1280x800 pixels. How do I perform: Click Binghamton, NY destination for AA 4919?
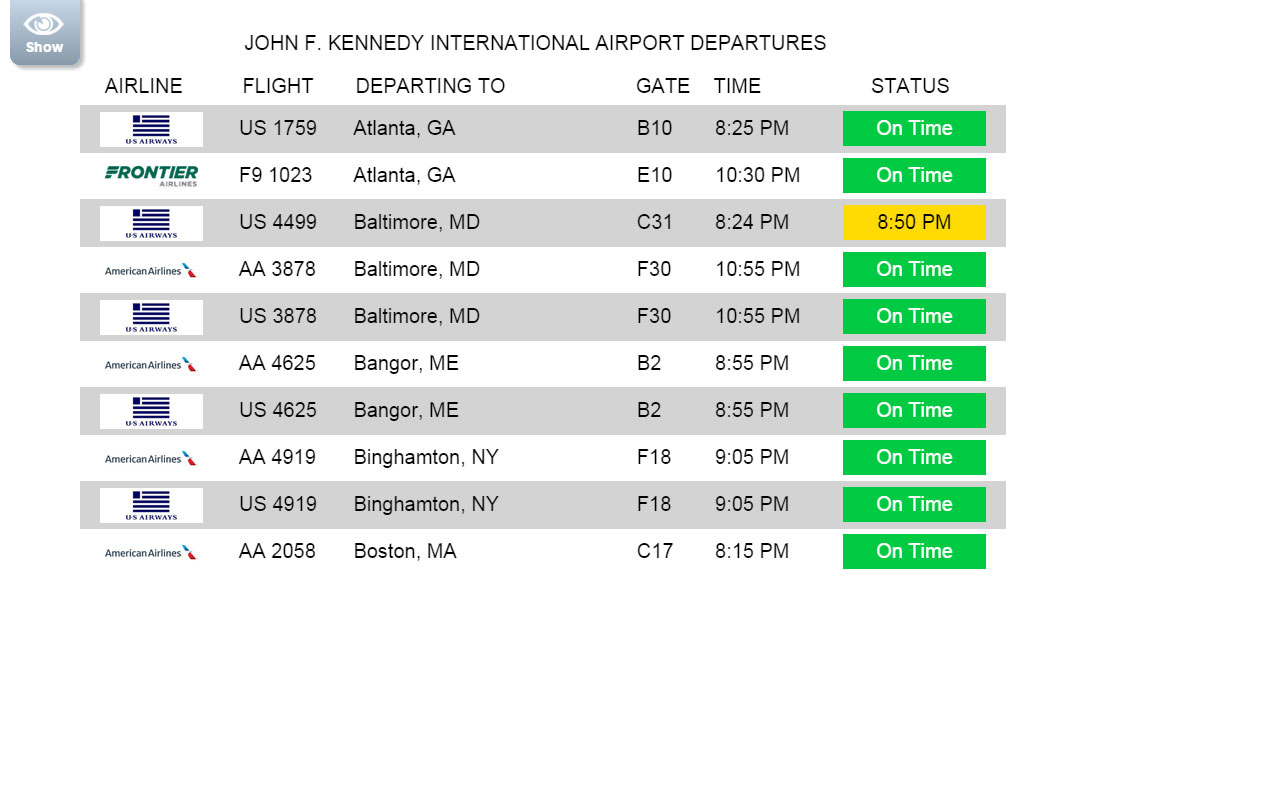(x=426, y=457)
